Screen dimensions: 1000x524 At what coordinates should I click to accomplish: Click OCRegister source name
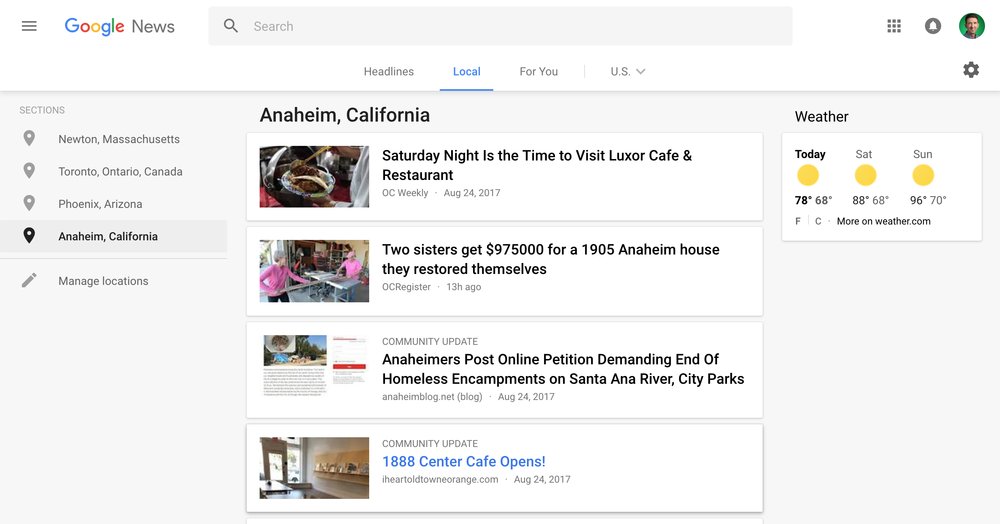[406, 287]
